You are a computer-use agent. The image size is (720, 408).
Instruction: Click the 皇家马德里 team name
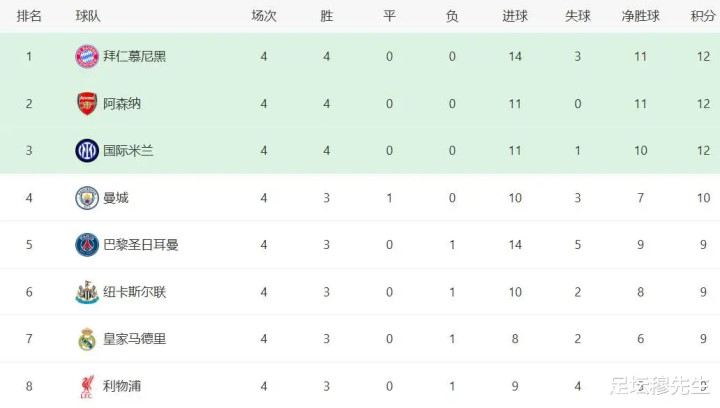135,339
